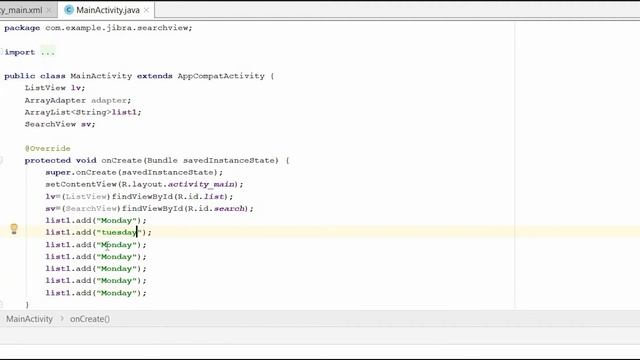Click the 'ListView lv;' declaration
Image resolution: width=640 pixels, height=360 pixels.
[x=55, y=88]
